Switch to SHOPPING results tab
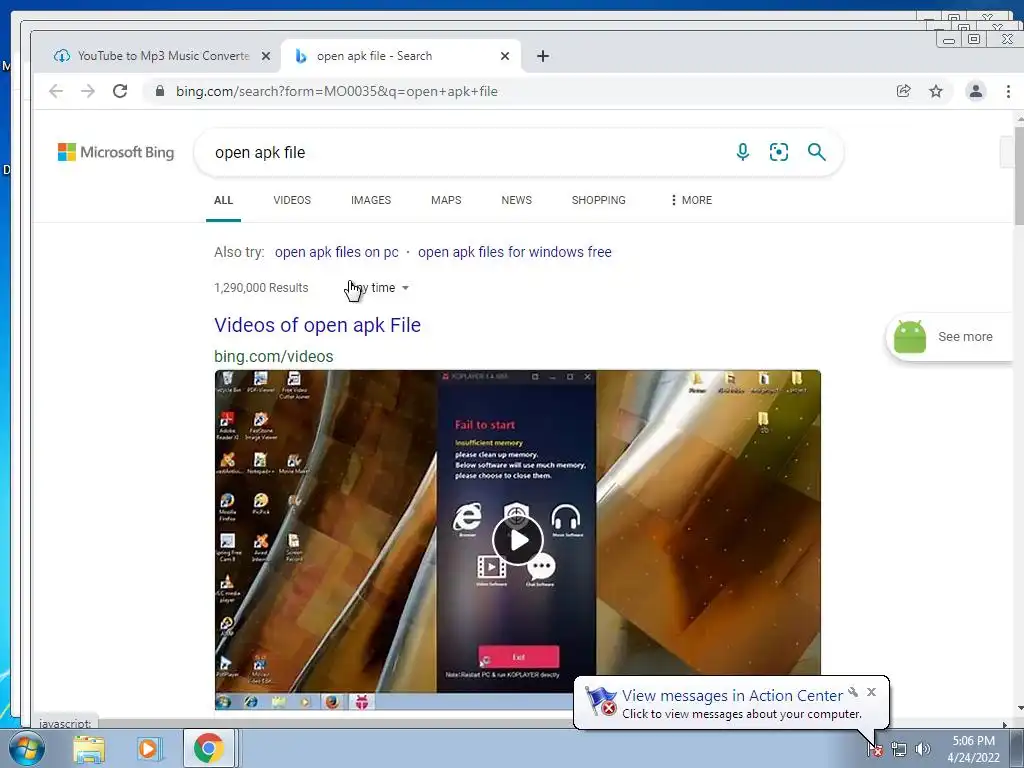Image resolution: width=1024 pixels, height=768 pixels. 598,200
